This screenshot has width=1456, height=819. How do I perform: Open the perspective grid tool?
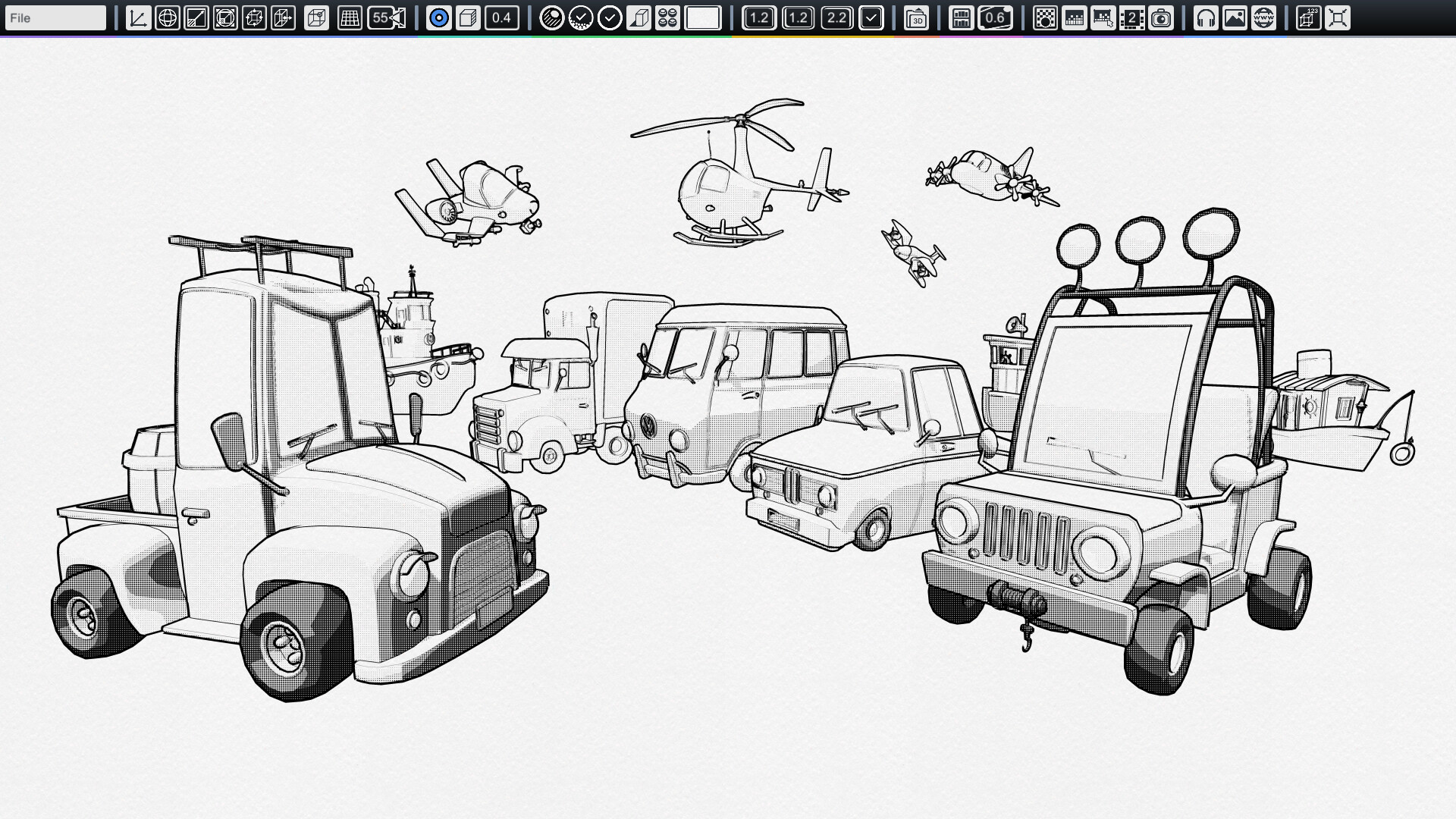(x=349, y=17)
